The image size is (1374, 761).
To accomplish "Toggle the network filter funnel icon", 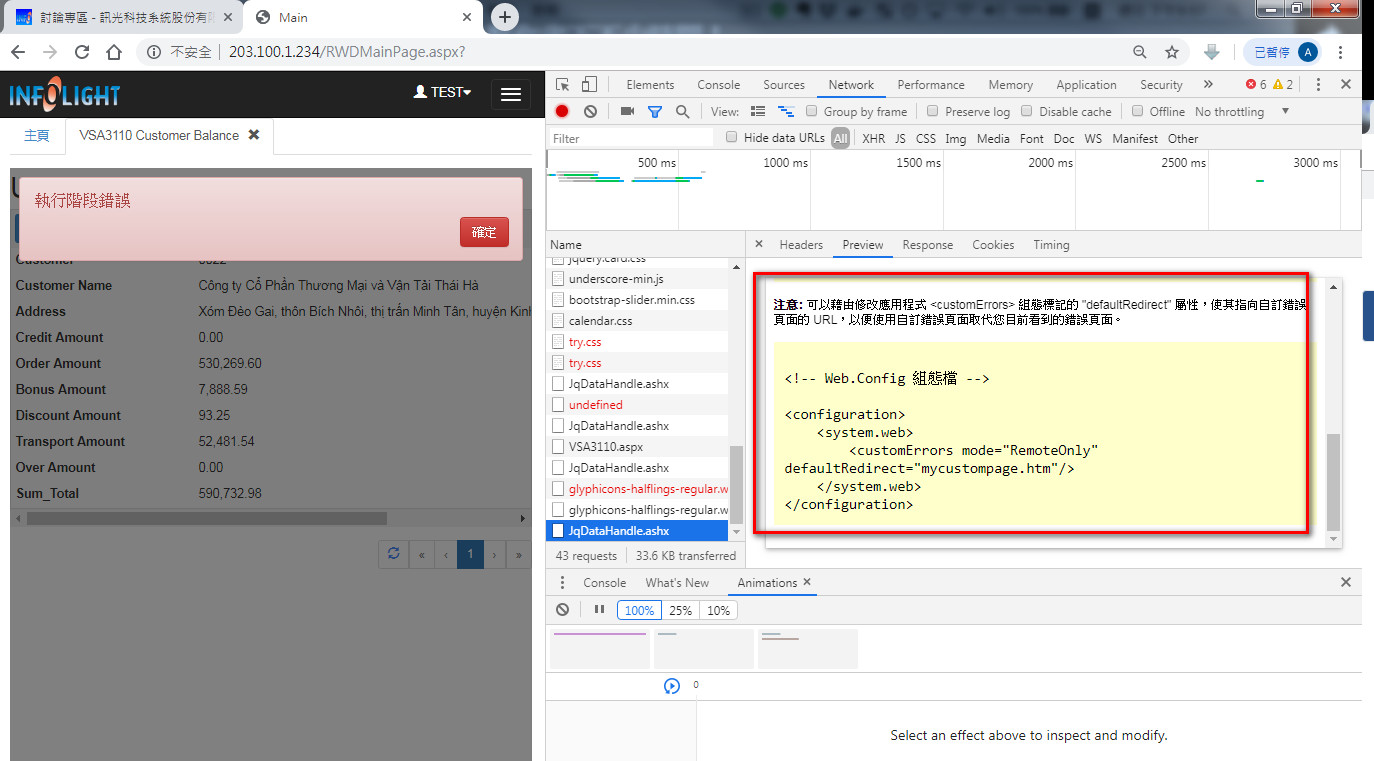I will tap(654, 112).
